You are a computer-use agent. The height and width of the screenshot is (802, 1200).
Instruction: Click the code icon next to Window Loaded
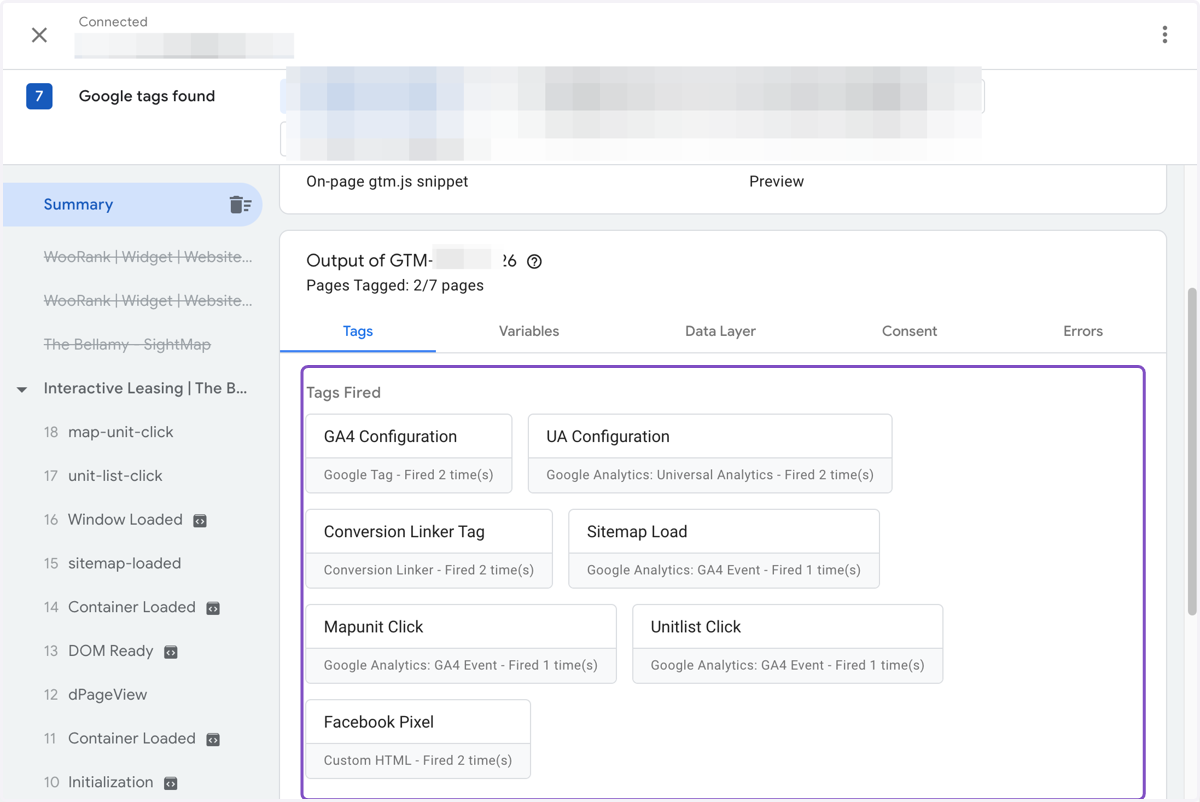click(x=200, y=520)
